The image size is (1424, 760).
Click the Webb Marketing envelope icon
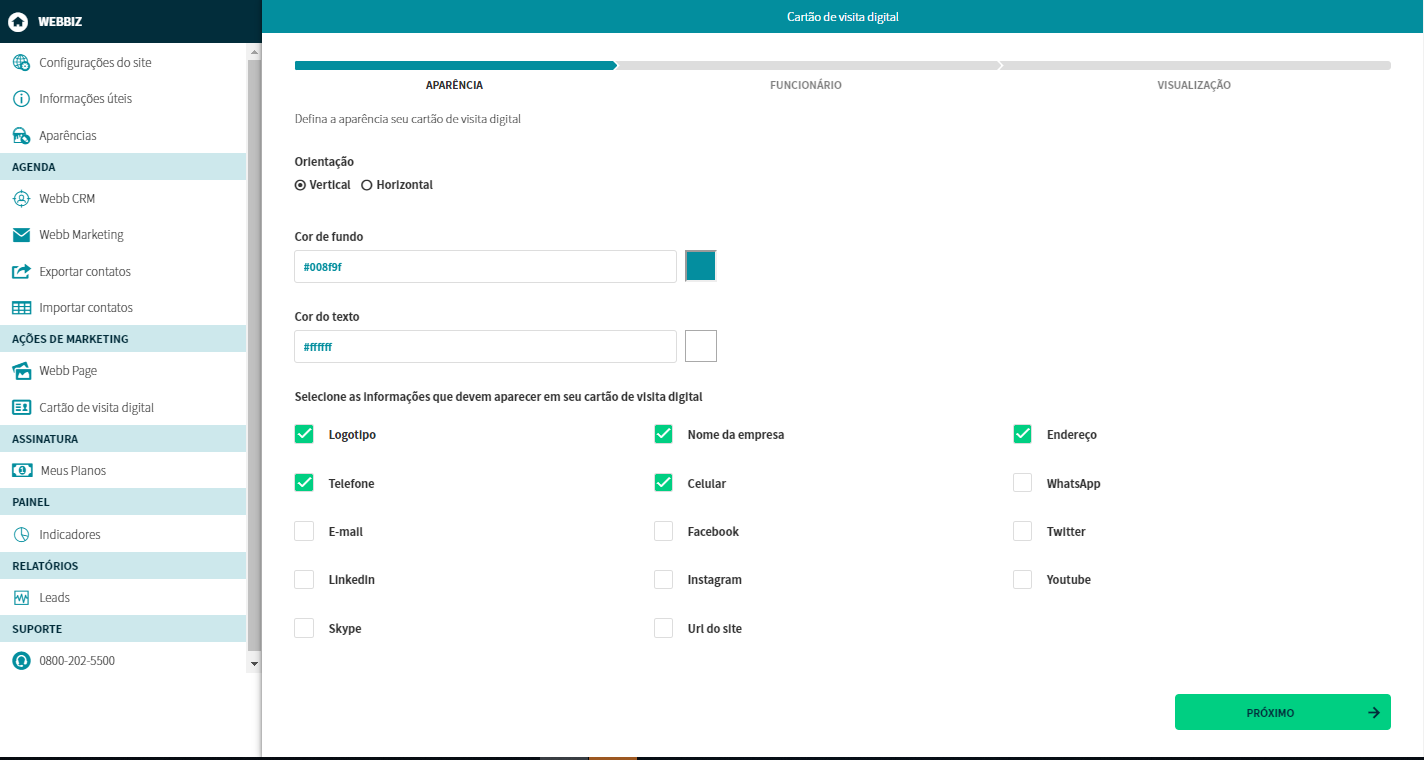click(x=21, y=235)
